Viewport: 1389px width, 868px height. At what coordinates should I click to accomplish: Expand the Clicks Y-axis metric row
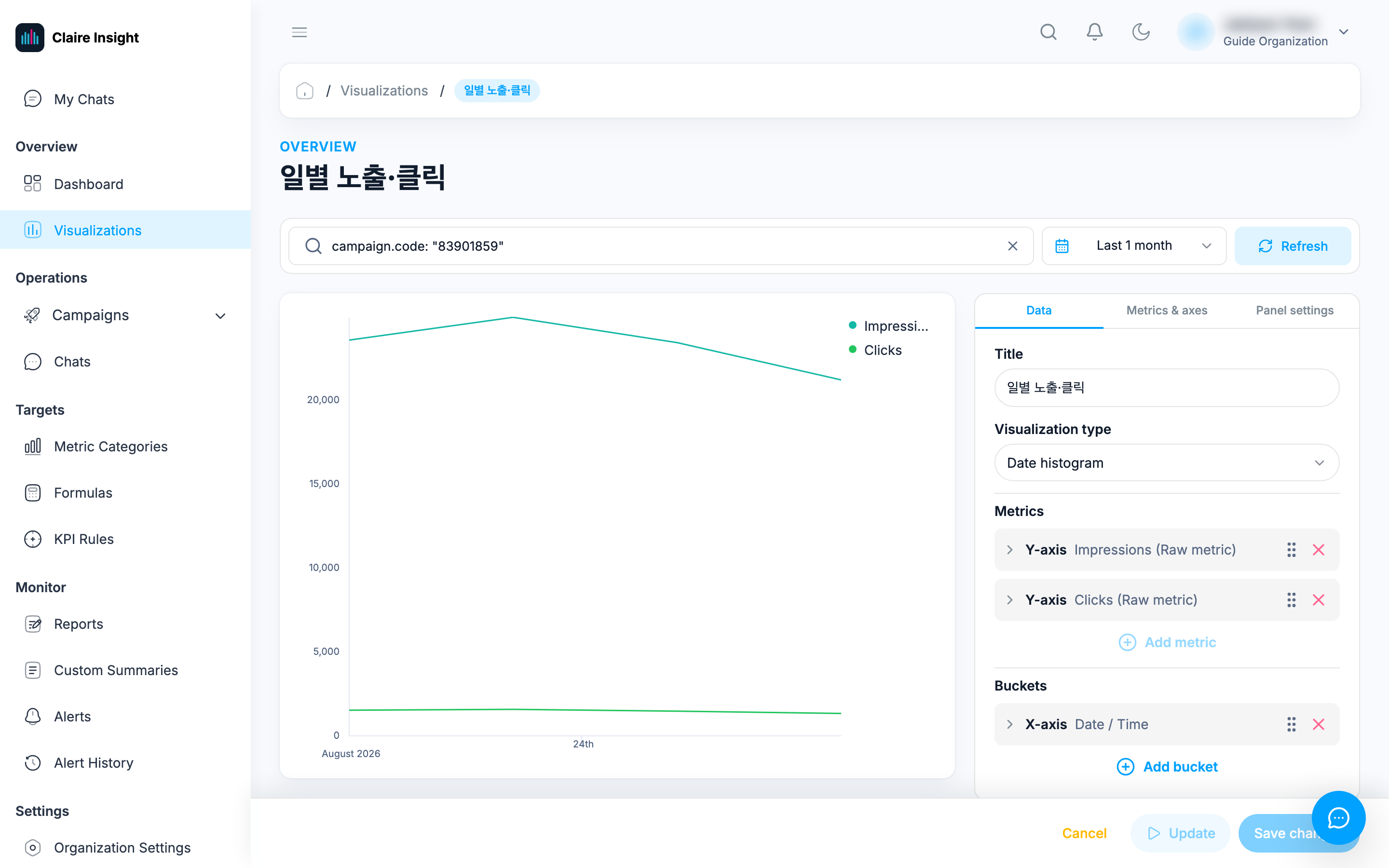pyautogui.click(x=1009, y=600)
